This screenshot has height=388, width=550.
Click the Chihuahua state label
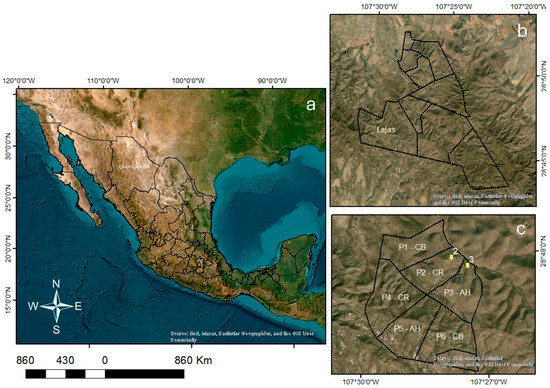[x=134, y=167]
